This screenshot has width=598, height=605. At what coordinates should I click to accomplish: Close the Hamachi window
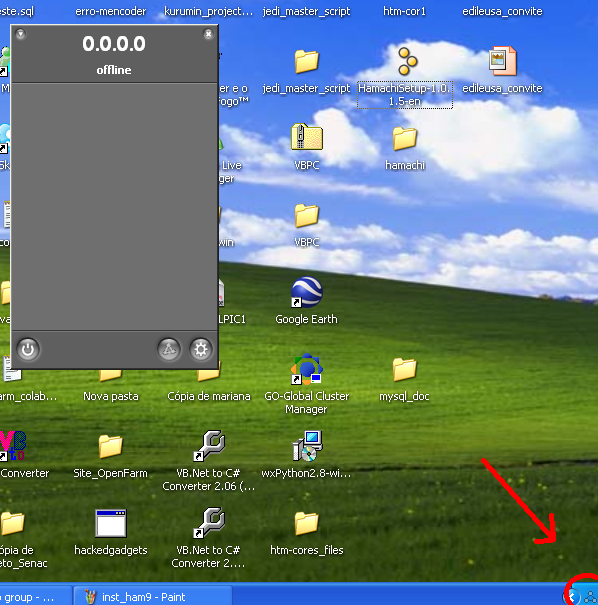tap(208, 34)
